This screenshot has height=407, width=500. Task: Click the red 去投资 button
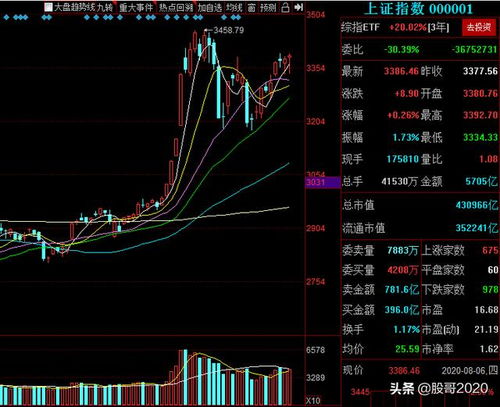479,27
